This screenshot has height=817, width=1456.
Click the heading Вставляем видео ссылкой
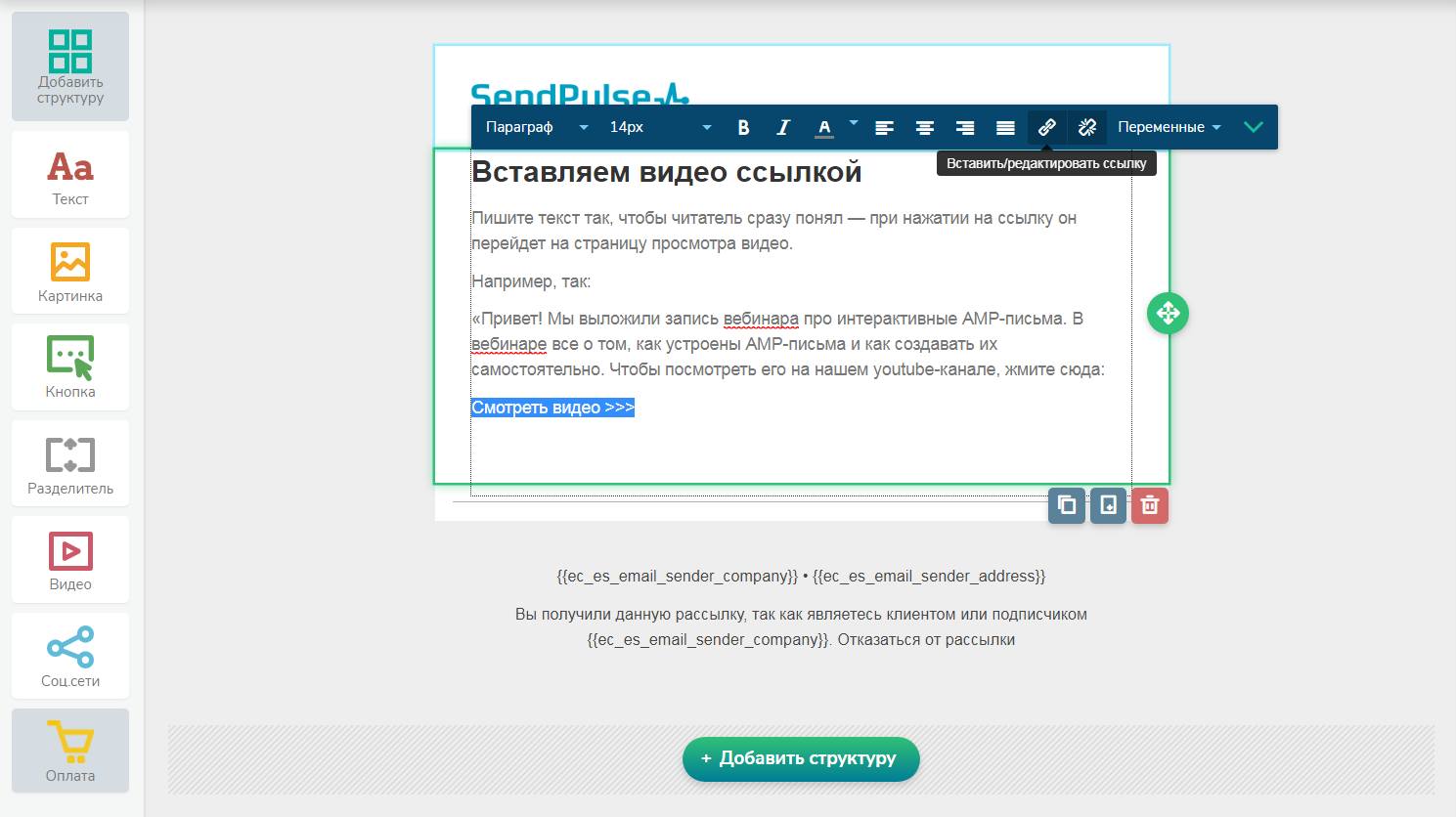tap(666, 172)
